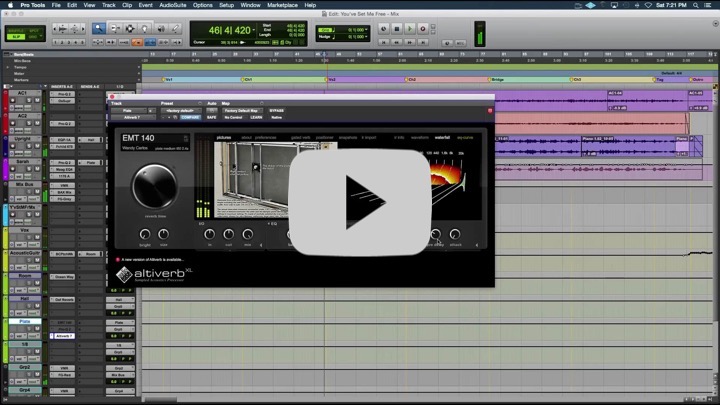Select the Zoomer tool
The width and height of the screenshot is (720, 405).
pyautogui.click(x=99, y=28)
